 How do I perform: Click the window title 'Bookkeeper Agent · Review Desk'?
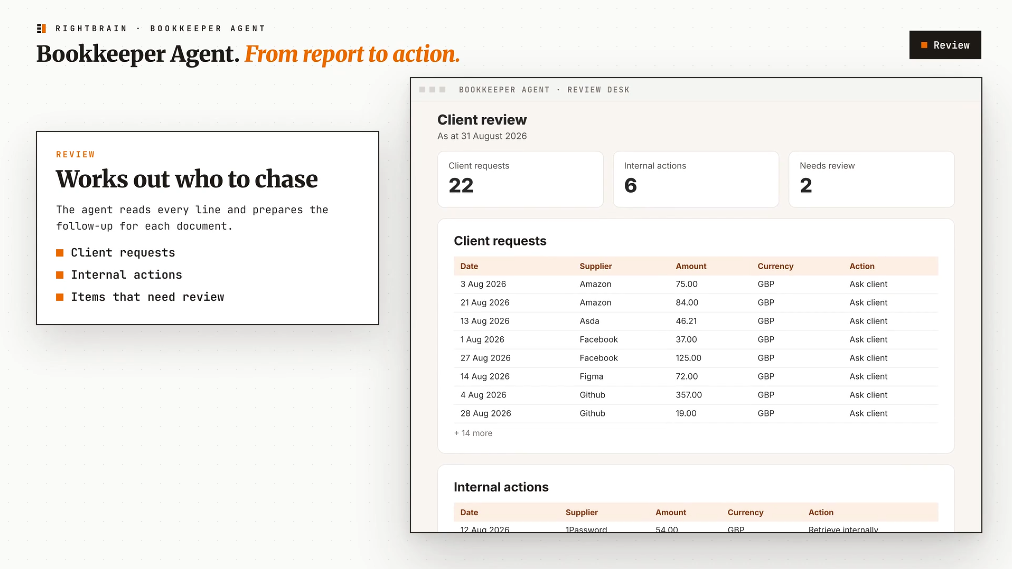click(544, 90)
